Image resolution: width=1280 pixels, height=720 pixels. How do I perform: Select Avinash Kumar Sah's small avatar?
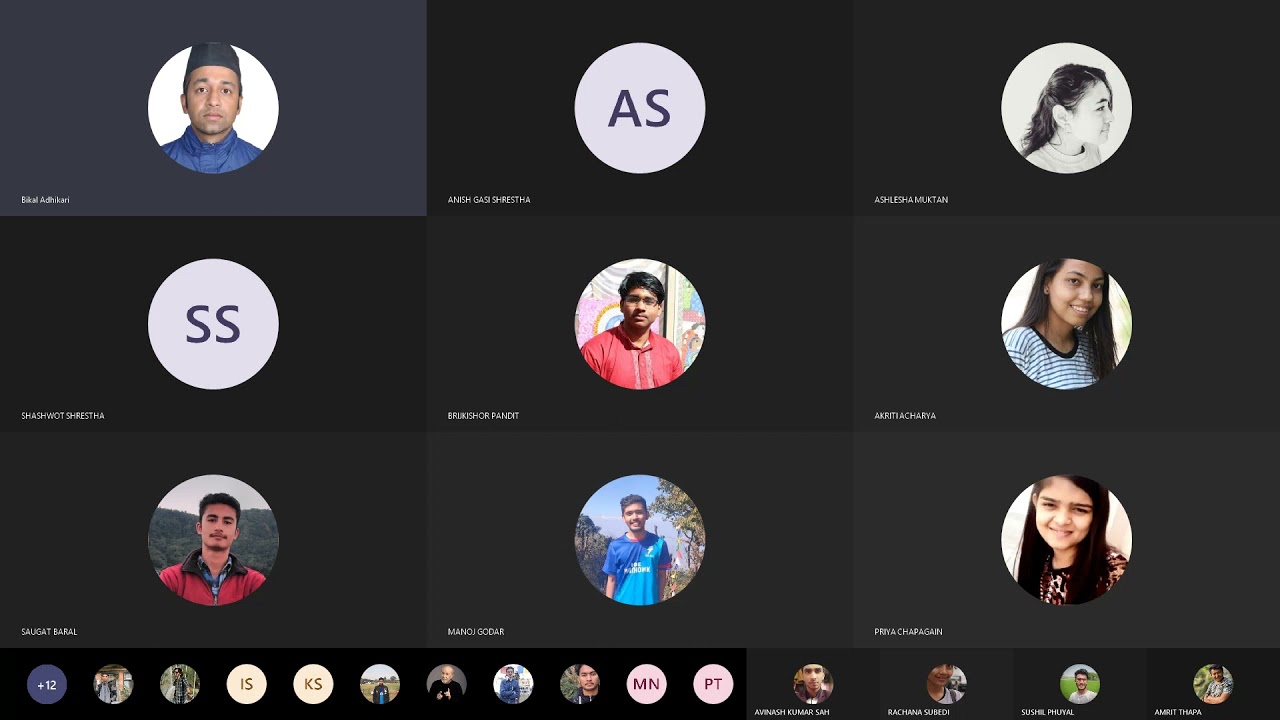click(813, 684)
